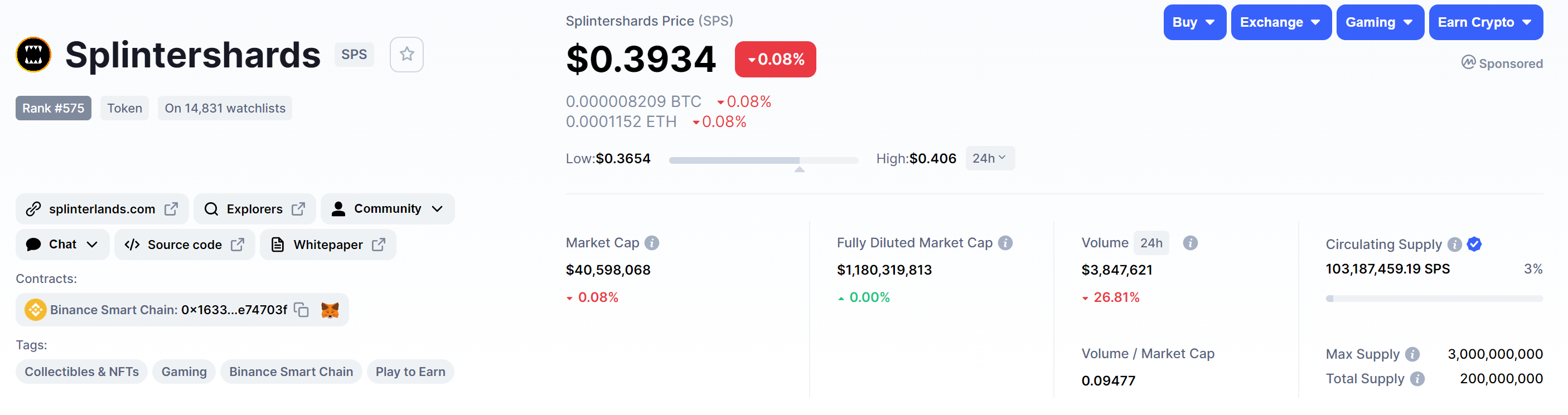The image size is (1568, 415).
Task: Show Circulating Supply info icon
Action: click(1454, 245)
